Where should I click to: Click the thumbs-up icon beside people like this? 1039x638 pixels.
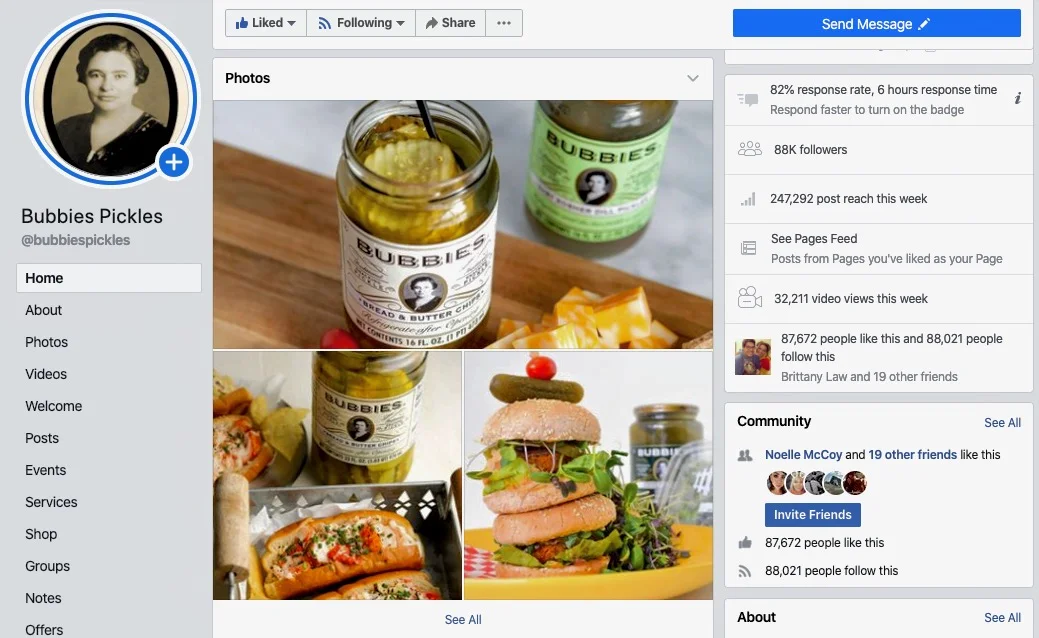point(745,543)
